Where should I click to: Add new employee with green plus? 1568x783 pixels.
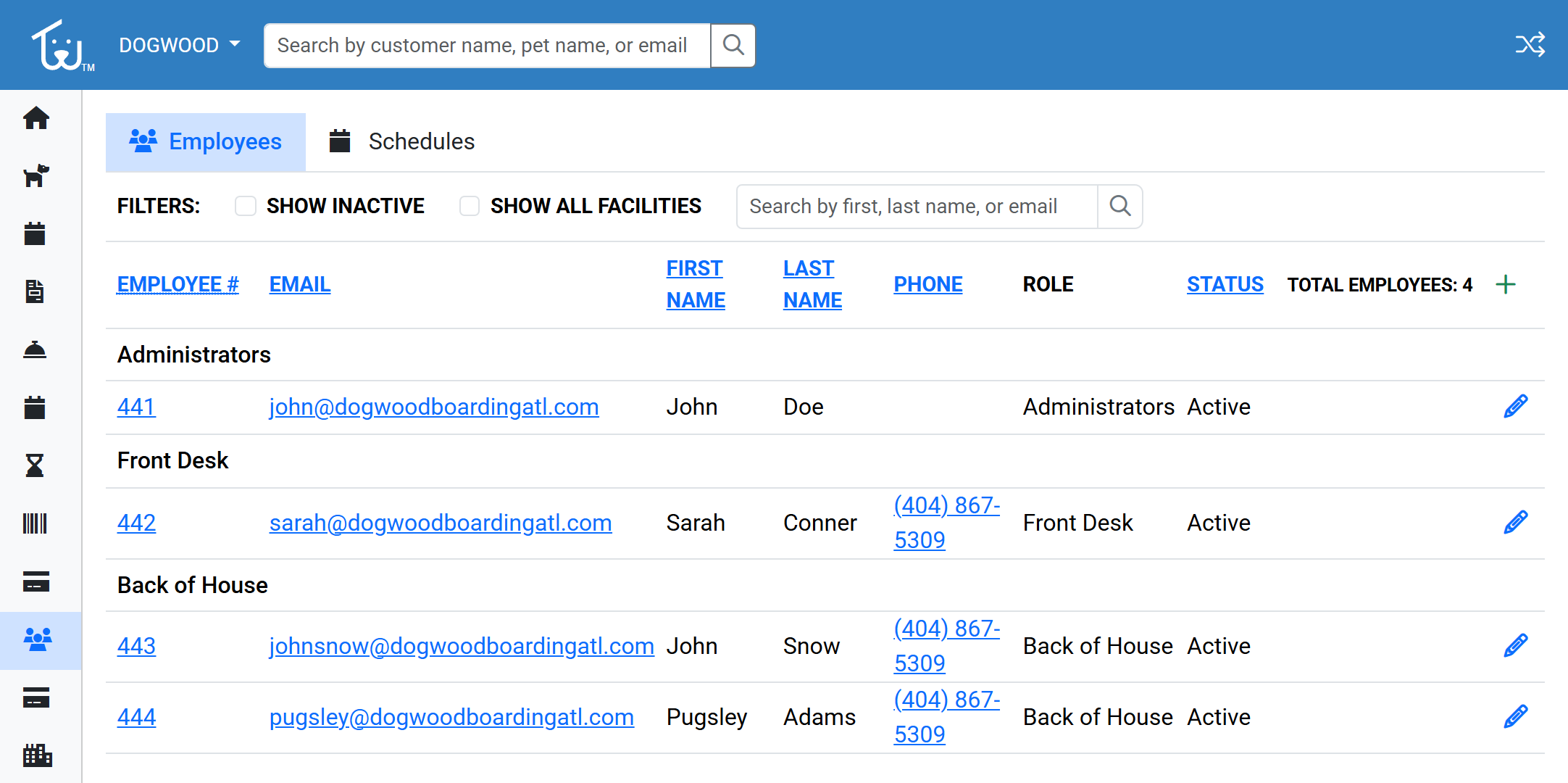tap(1505, 284)
